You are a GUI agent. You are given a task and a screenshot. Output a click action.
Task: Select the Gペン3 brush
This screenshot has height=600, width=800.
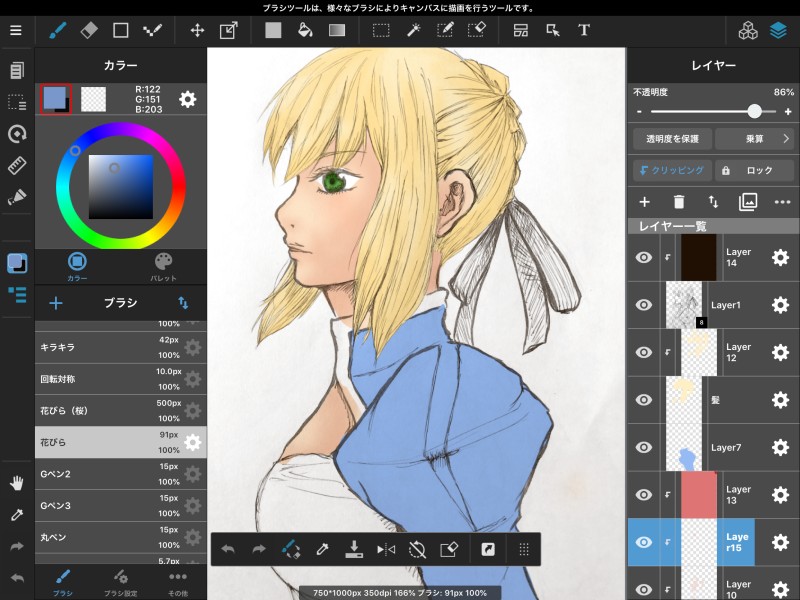[x=120, y=506]
